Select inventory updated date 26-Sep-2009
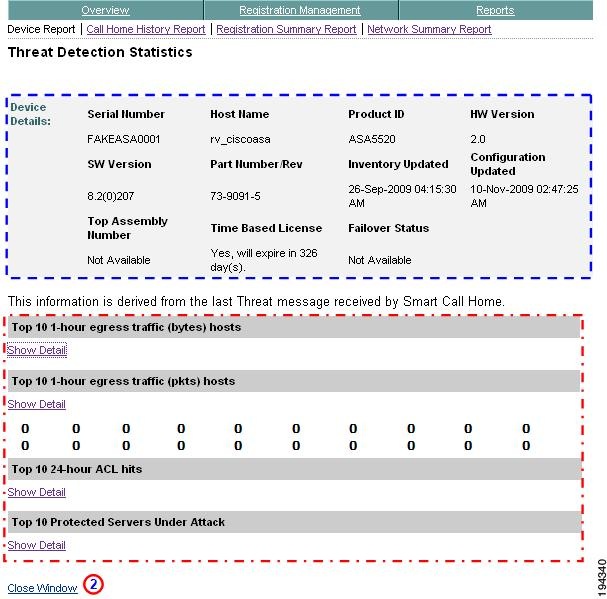This screenshot has width=607, height=599. coord(402,196)
